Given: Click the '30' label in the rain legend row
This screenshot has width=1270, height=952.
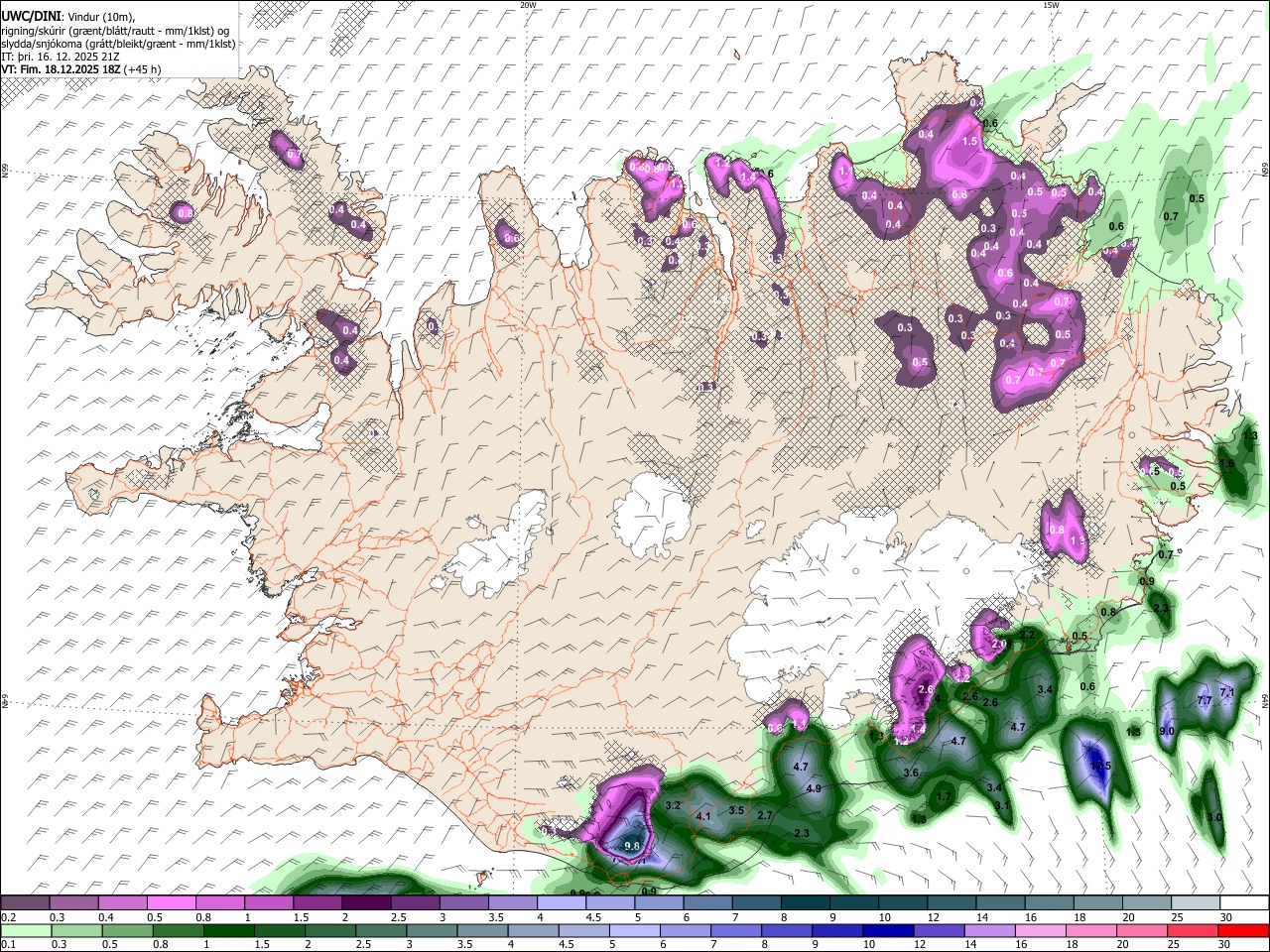Looking at the screenshot, I should (1224, 945).
